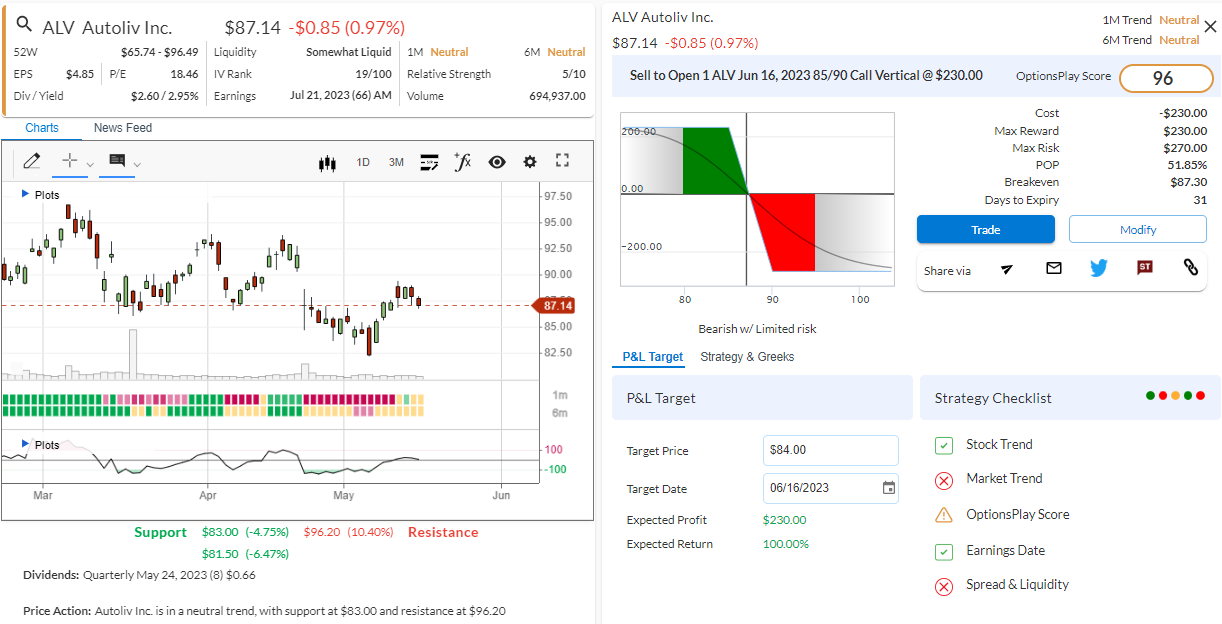This screenshot has height=624, width=1222.
Task: Click the OptionsPlay Score warning icon
Action: (x=944, y=515)
